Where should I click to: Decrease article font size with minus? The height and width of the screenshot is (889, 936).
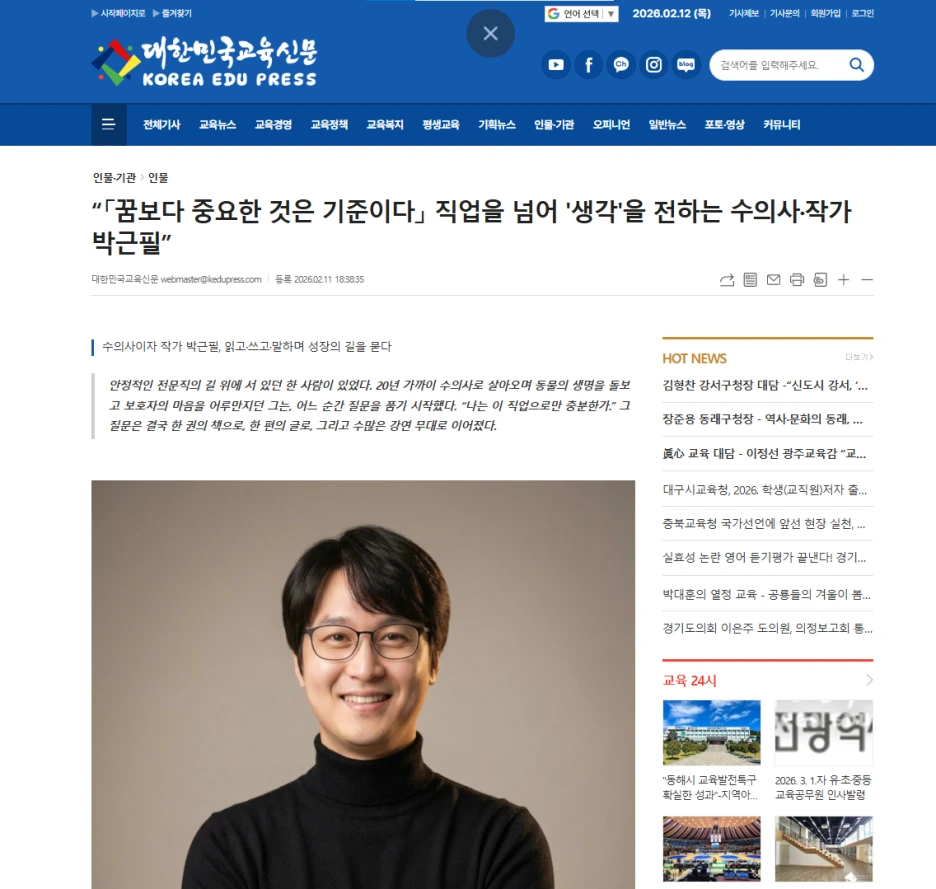tap(867, 279)
